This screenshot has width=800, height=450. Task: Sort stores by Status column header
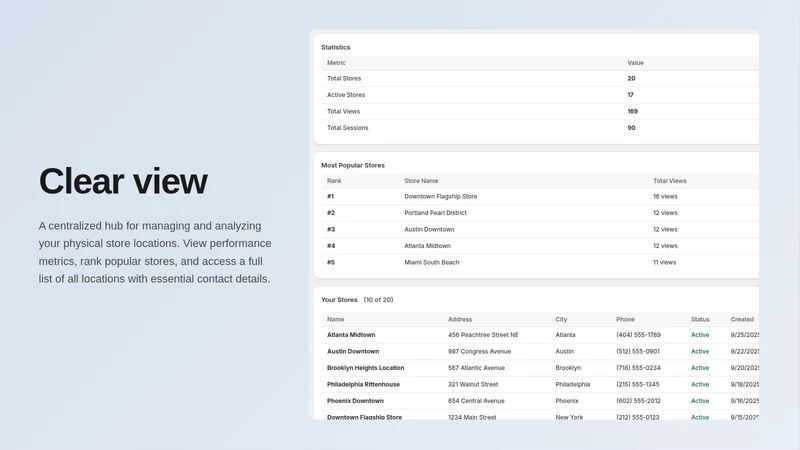tap(700, 319)
